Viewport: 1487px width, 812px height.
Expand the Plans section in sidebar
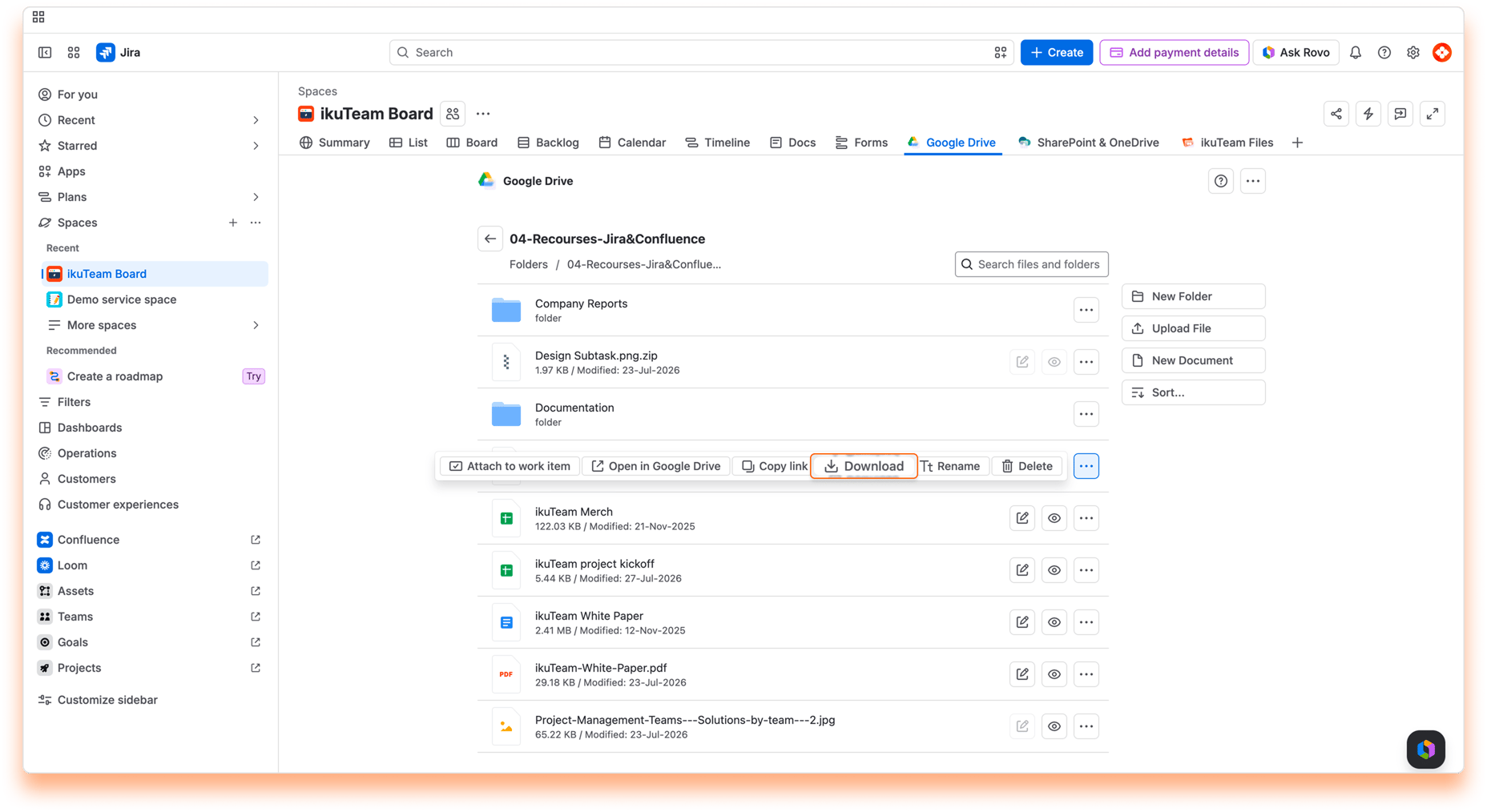tap(256, 197)
